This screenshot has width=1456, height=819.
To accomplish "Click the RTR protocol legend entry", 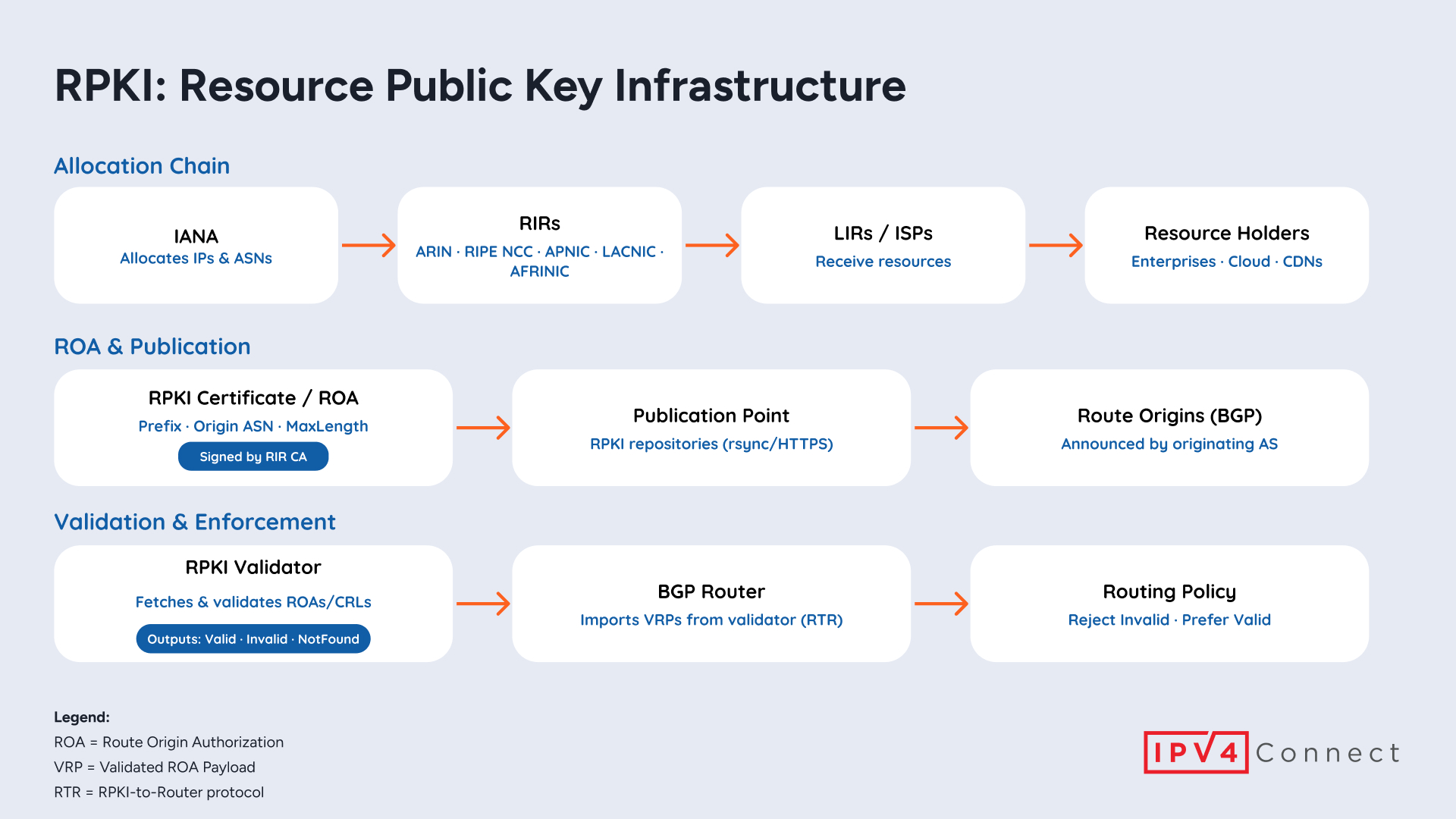I will 158,792.
